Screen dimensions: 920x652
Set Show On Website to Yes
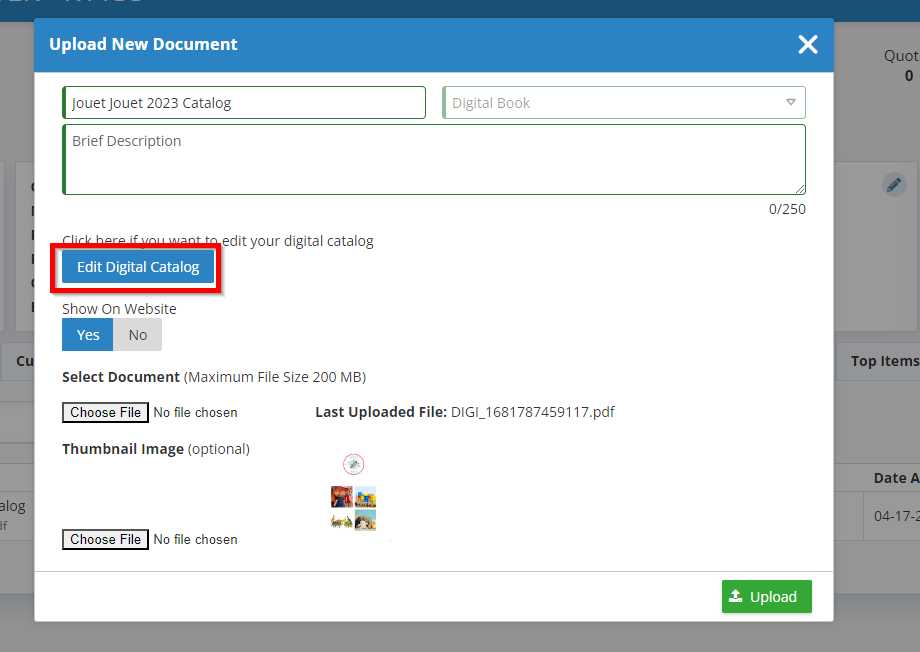(87, 335)
